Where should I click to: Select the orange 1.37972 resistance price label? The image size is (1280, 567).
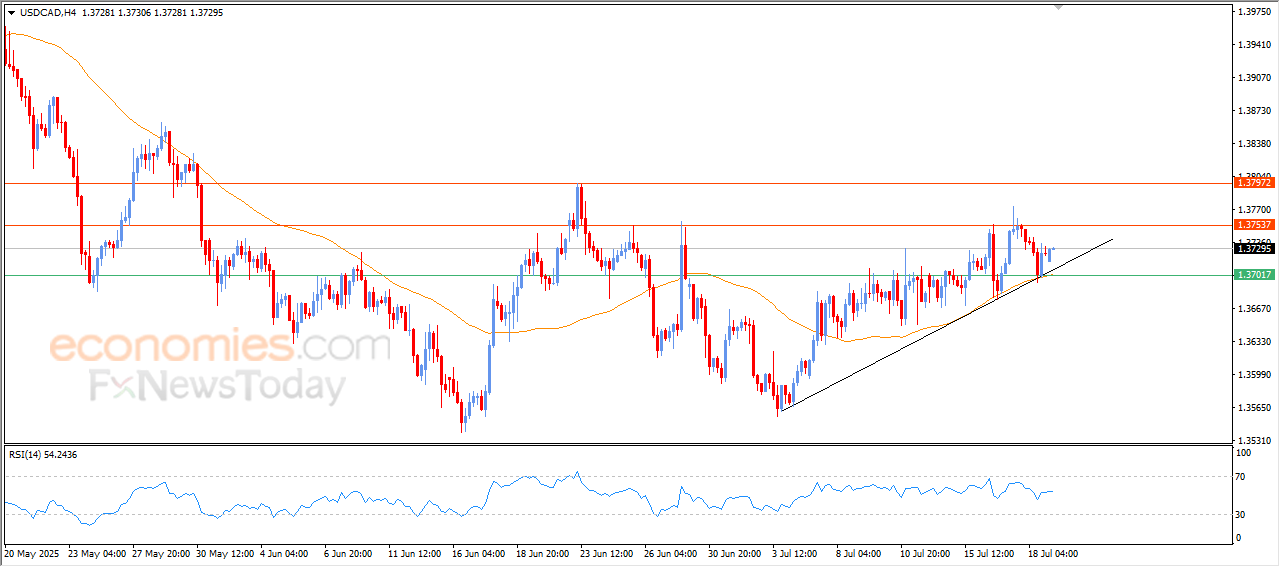(x=1253, y=183)
